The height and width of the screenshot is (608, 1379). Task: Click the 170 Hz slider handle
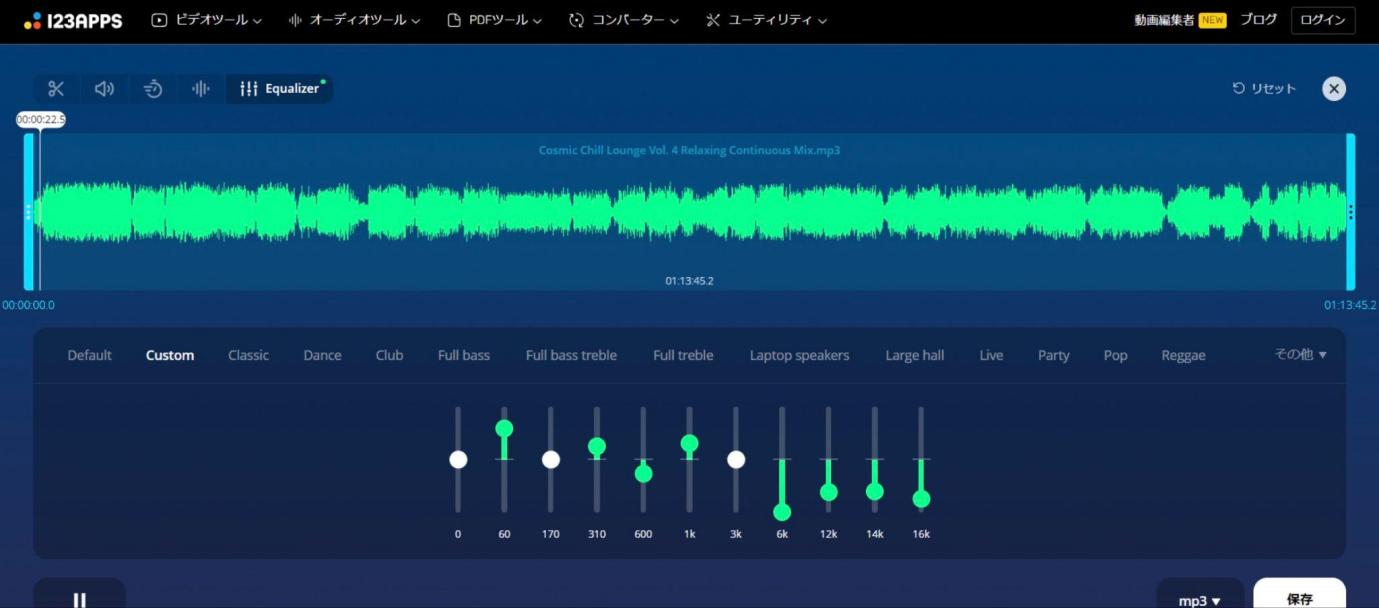550,459
